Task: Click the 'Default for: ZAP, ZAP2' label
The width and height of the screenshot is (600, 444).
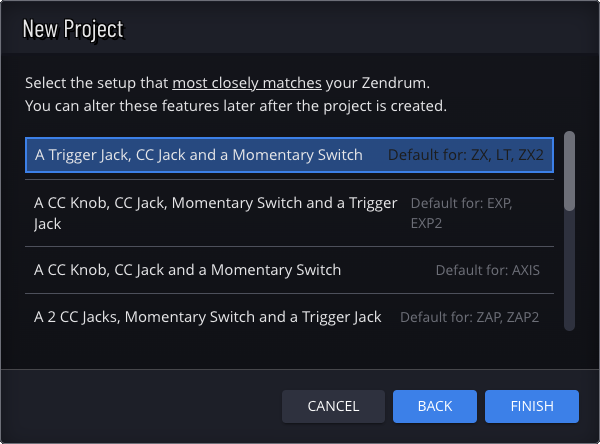Action: [x=469, y=317]
